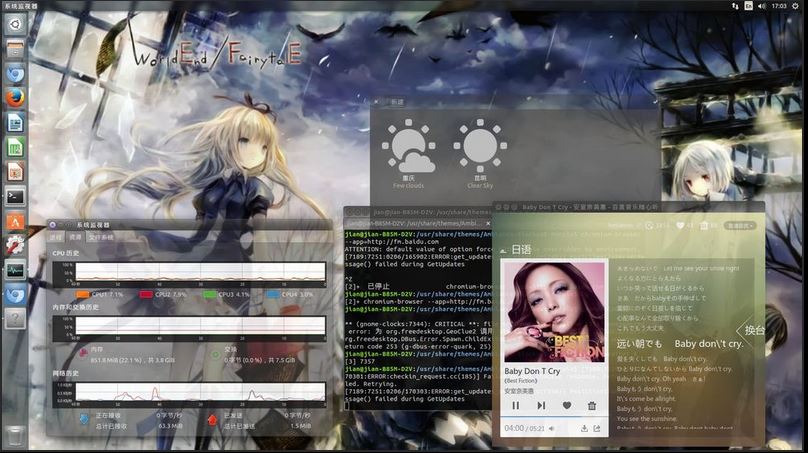Open LibreOffice Impress from the dock
Viewport: 808px width, 453px height.
pyautogui.click(x=15, y=172)
